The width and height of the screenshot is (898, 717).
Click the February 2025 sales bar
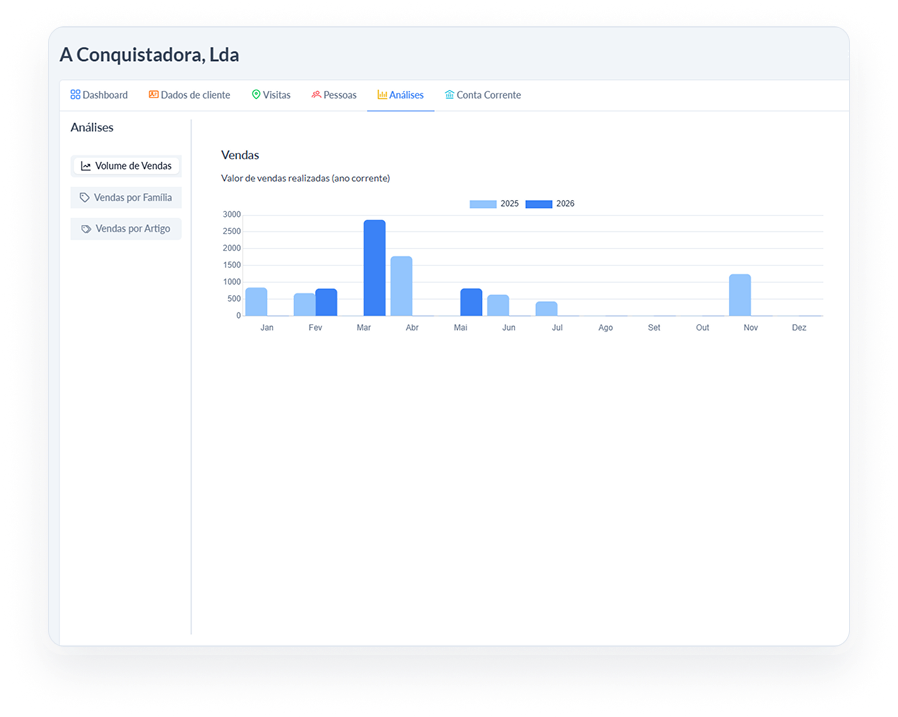click(x=304, y=305)
